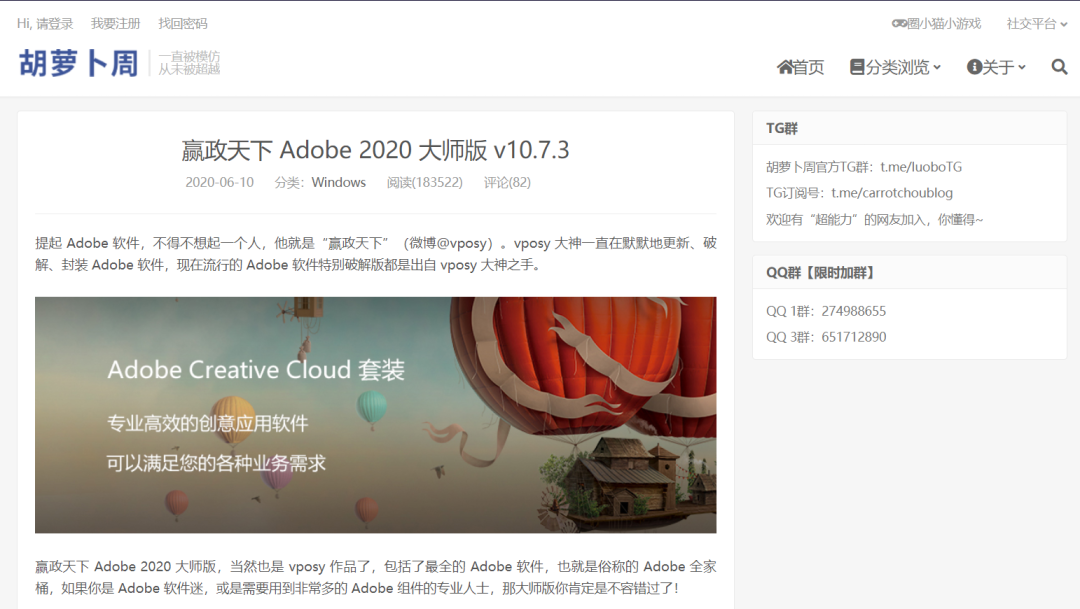The image size is (1080, 609).
Task: Click the 胡萝卜周 site logo
Action: coord(78,63)
